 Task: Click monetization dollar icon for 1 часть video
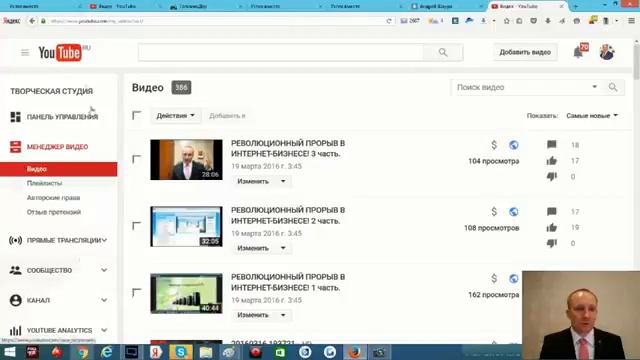494,279
